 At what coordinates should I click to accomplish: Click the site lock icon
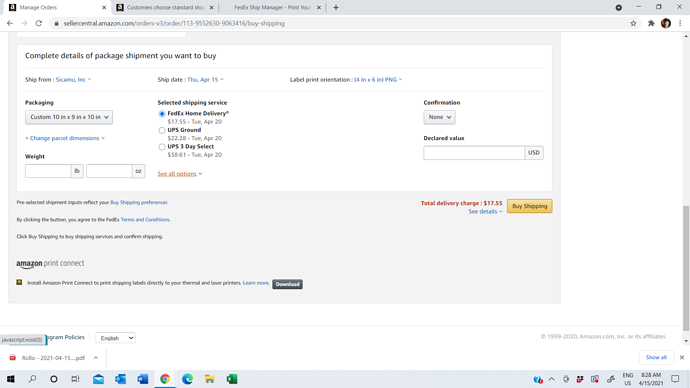click(56, 23)
